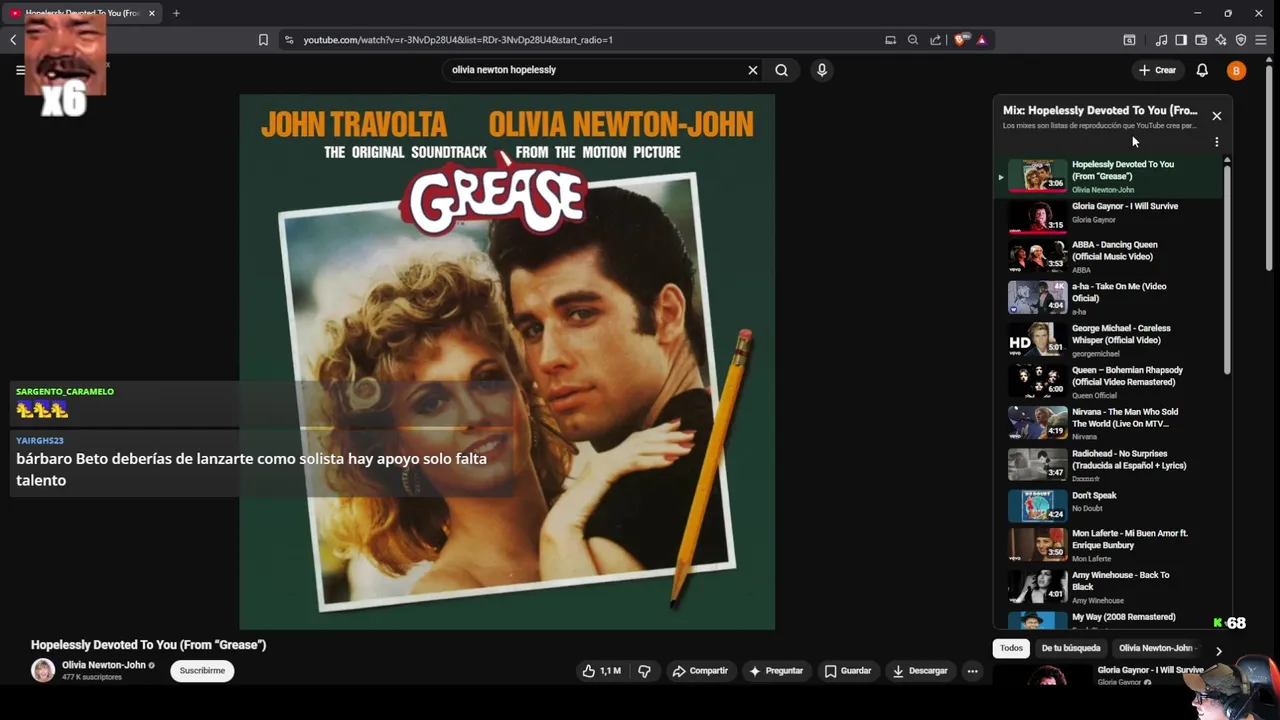This screenshot has width=1280, height=720.
Task: Open the Leo AI sparkle icon
Action: point(1221,40)
